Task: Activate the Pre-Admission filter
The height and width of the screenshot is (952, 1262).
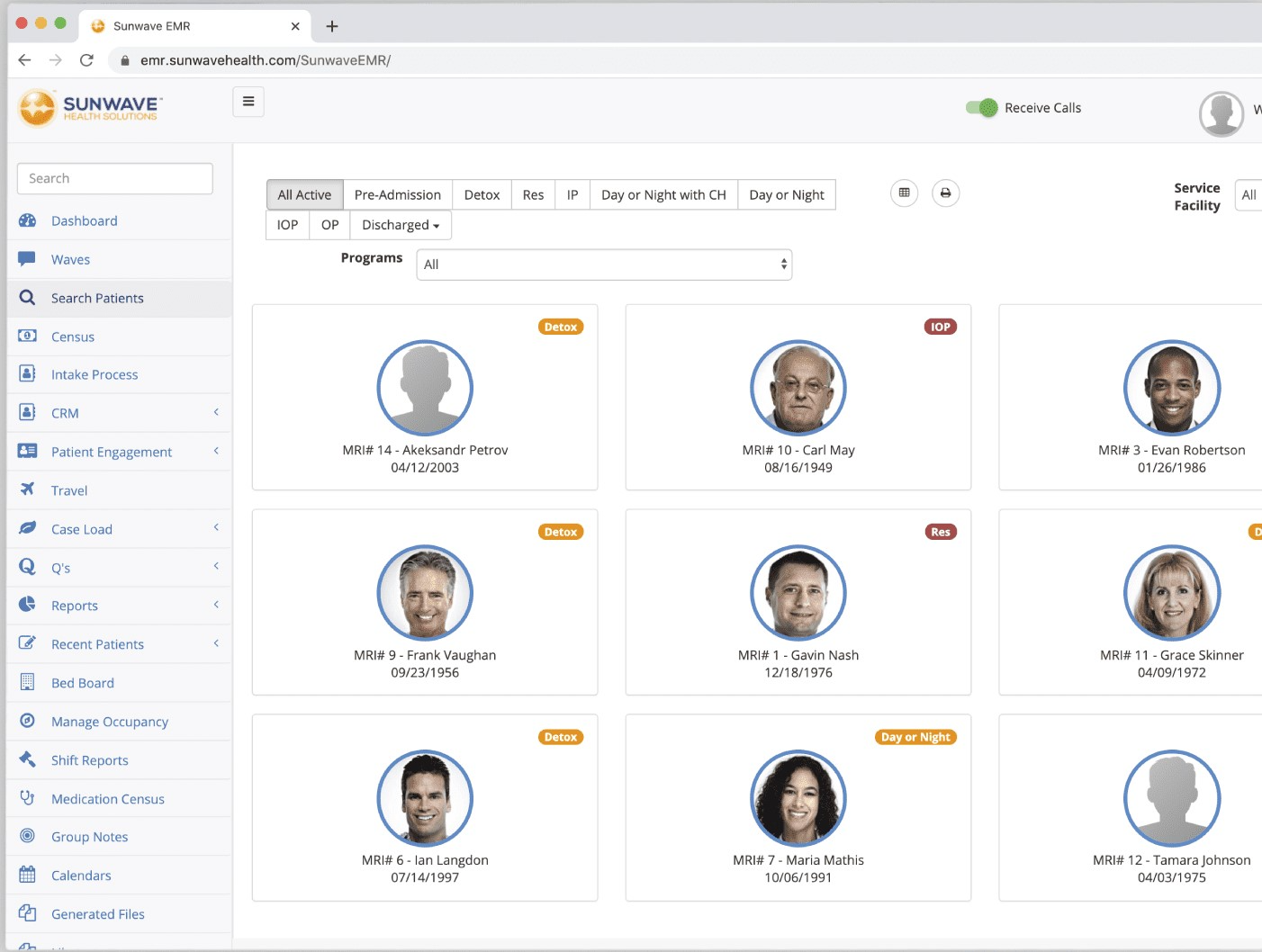Action: (x=397, y=194)
